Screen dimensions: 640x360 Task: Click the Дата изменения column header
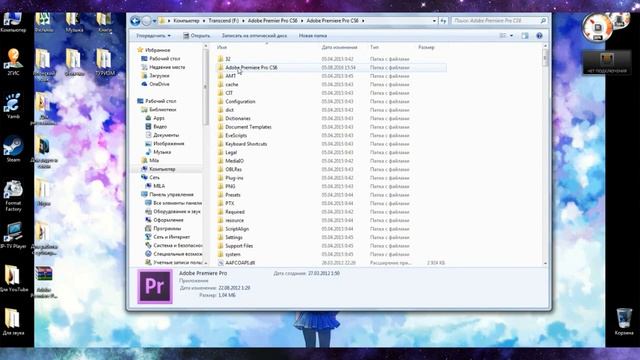coord(339,47)
